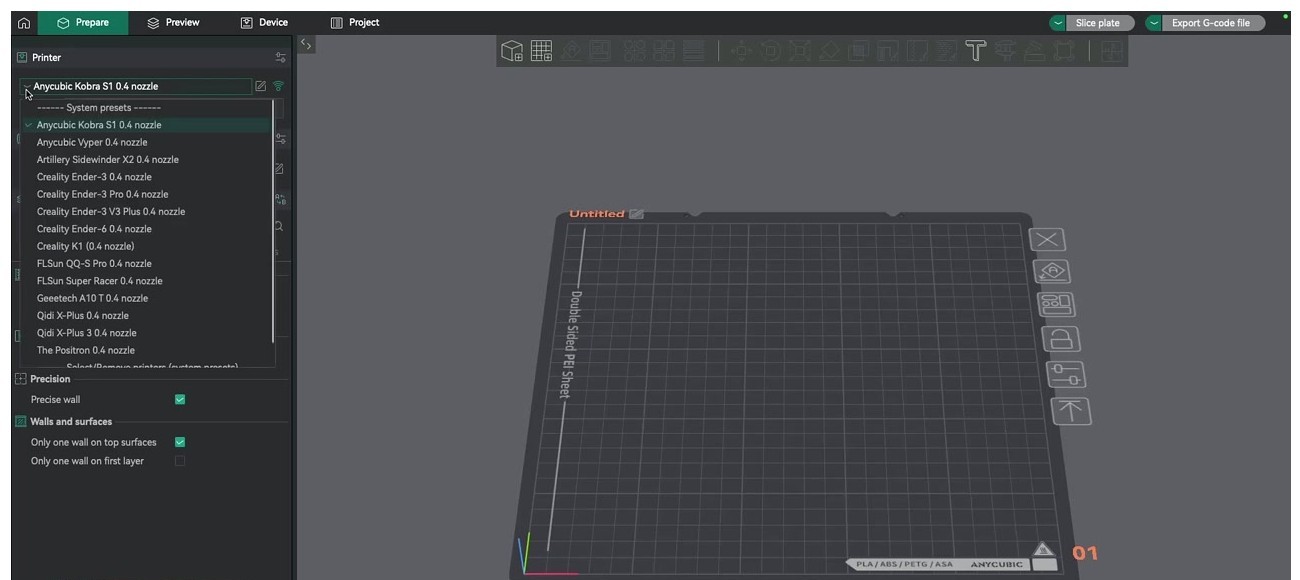The image size is (1300, 580).
Task: Open the plate settings sliders icon
Action: click(x=1066, y=375)
